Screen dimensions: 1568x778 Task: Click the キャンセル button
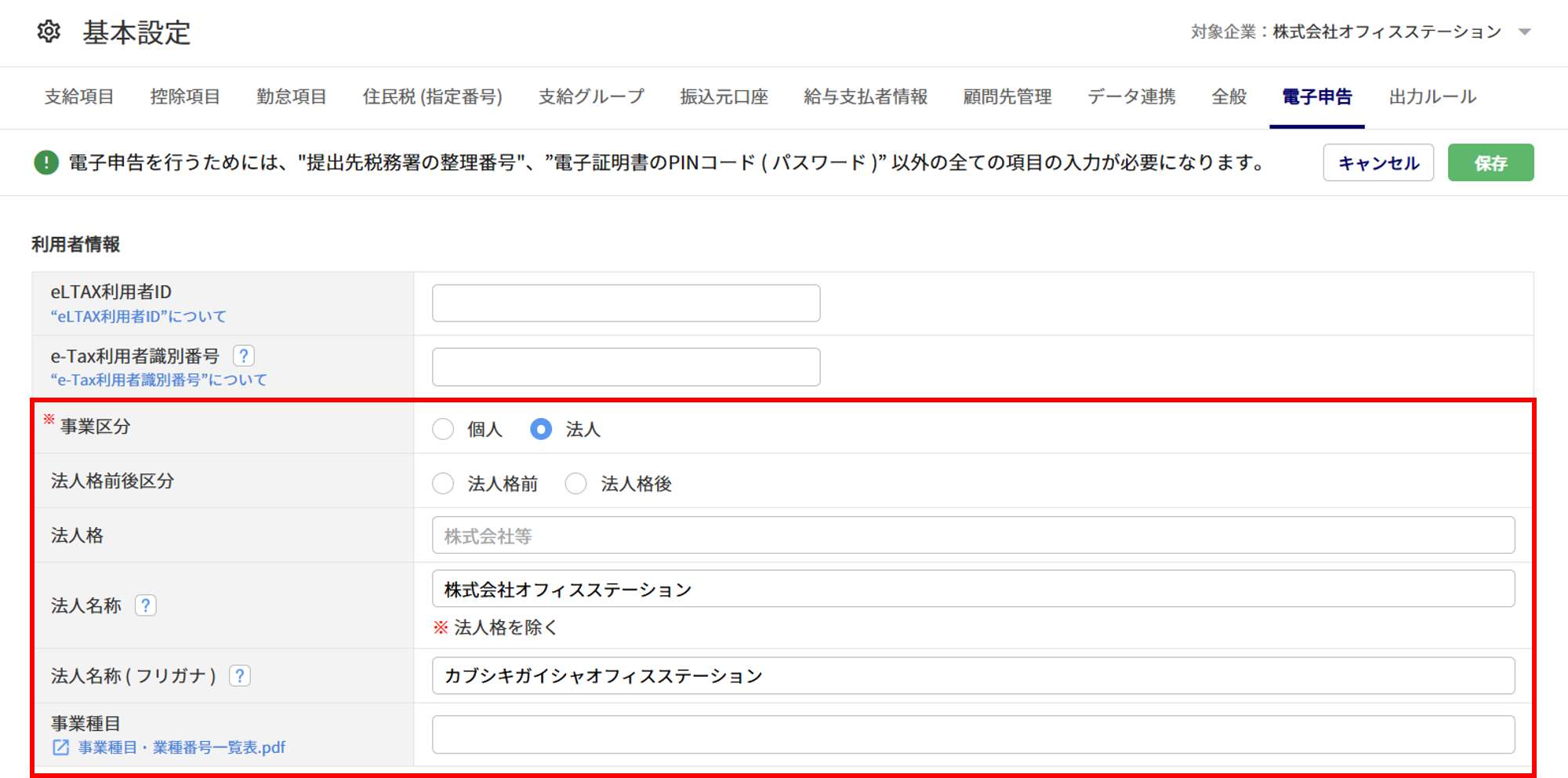[x=1378, y=162]
